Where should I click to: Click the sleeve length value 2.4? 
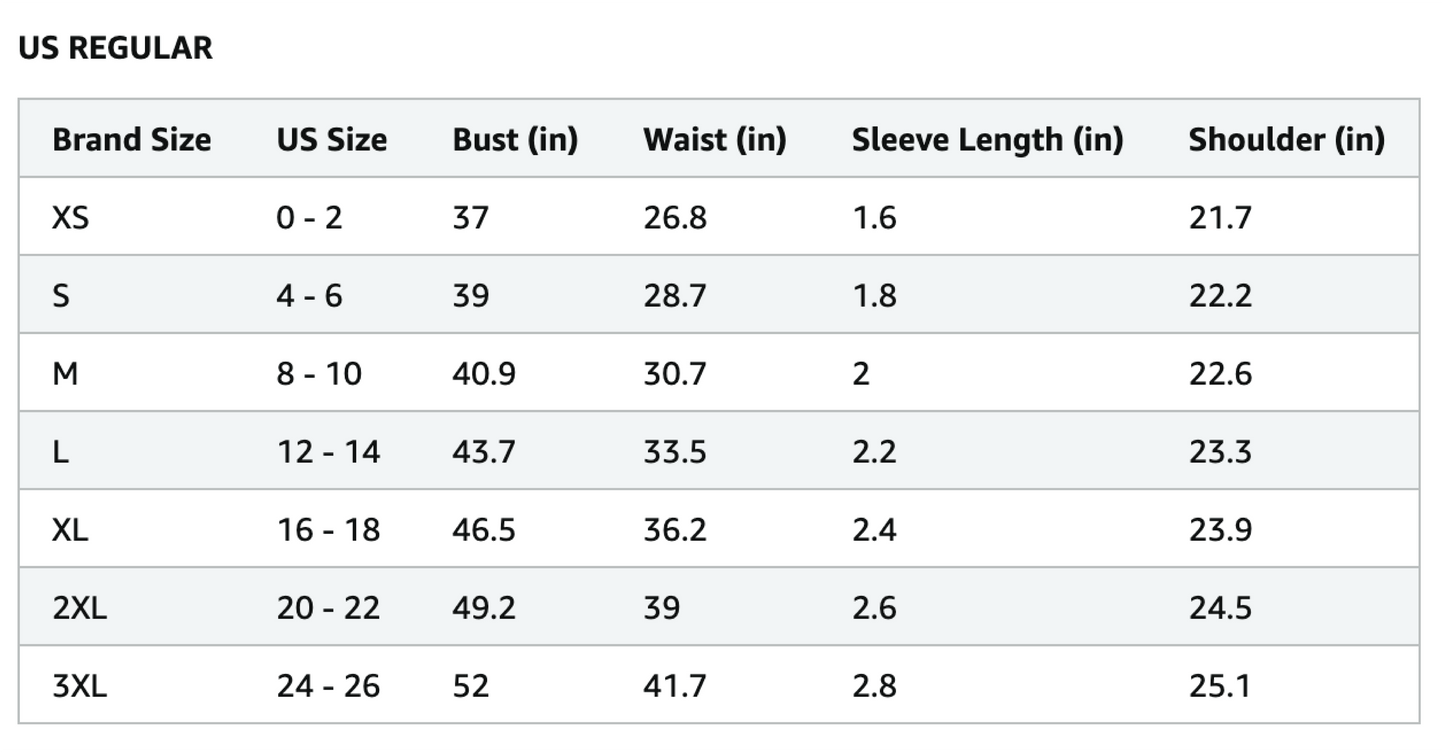click(874, 530)
